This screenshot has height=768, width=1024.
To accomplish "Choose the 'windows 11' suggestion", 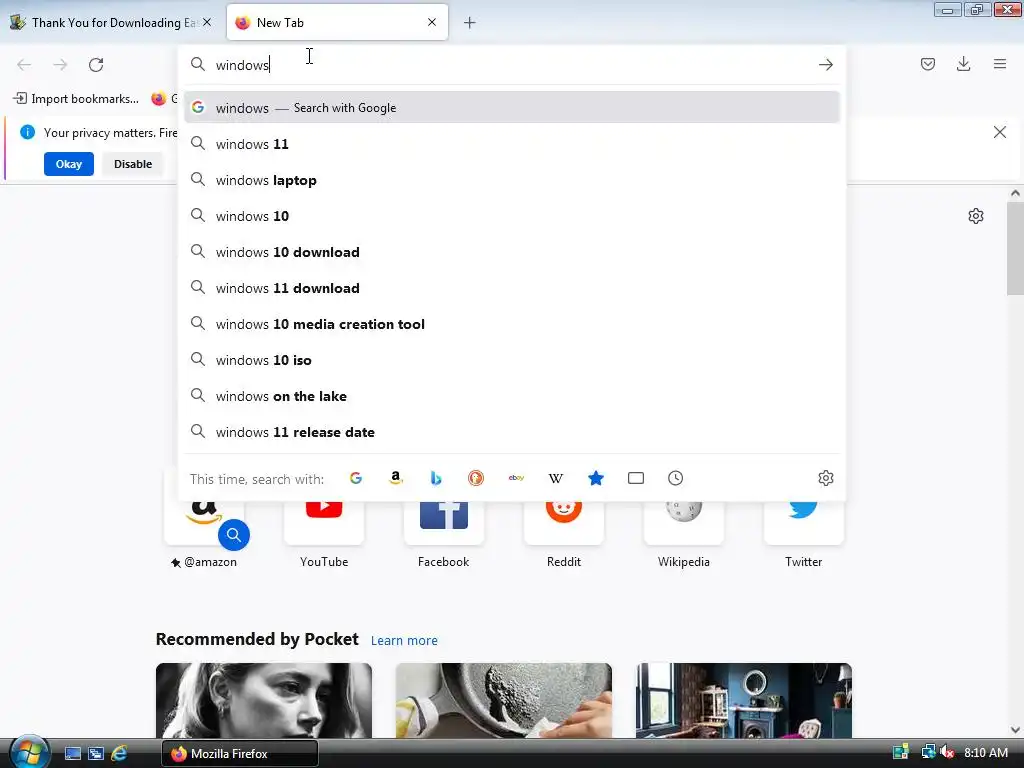I will coord(511,144).
